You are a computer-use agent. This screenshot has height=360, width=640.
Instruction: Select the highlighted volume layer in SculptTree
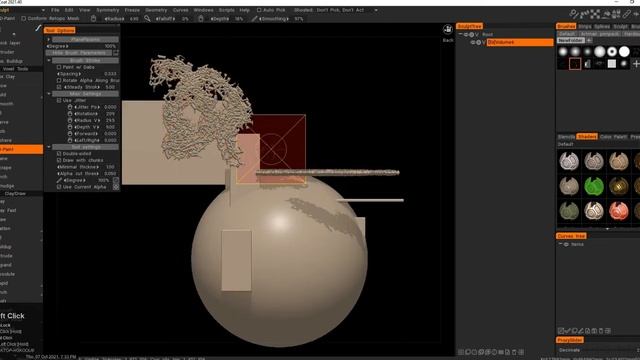pos(520,42)
